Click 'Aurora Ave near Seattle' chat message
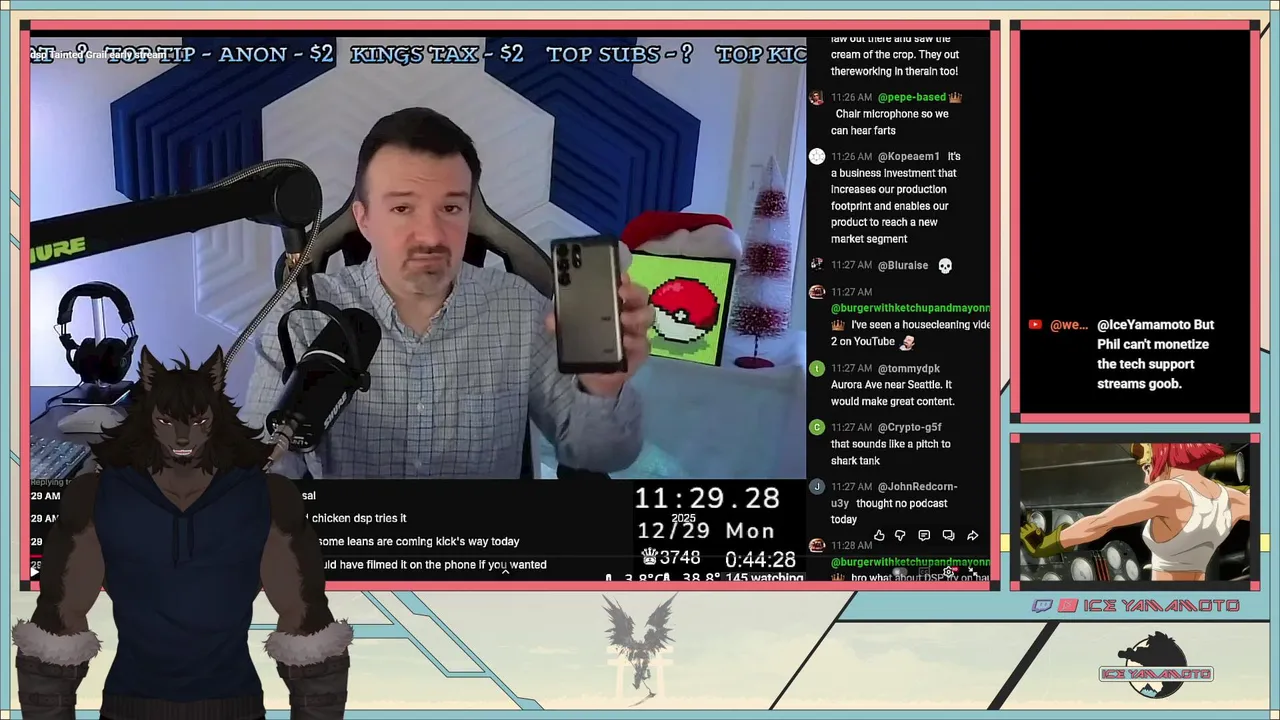The image size is (1280, 720). [892, 393]
